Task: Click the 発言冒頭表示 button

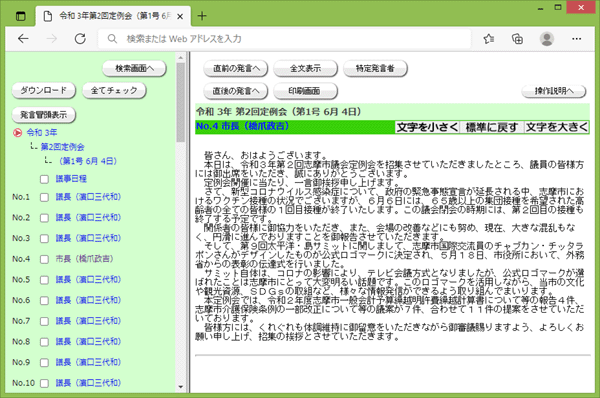Action: click(44, 115)
